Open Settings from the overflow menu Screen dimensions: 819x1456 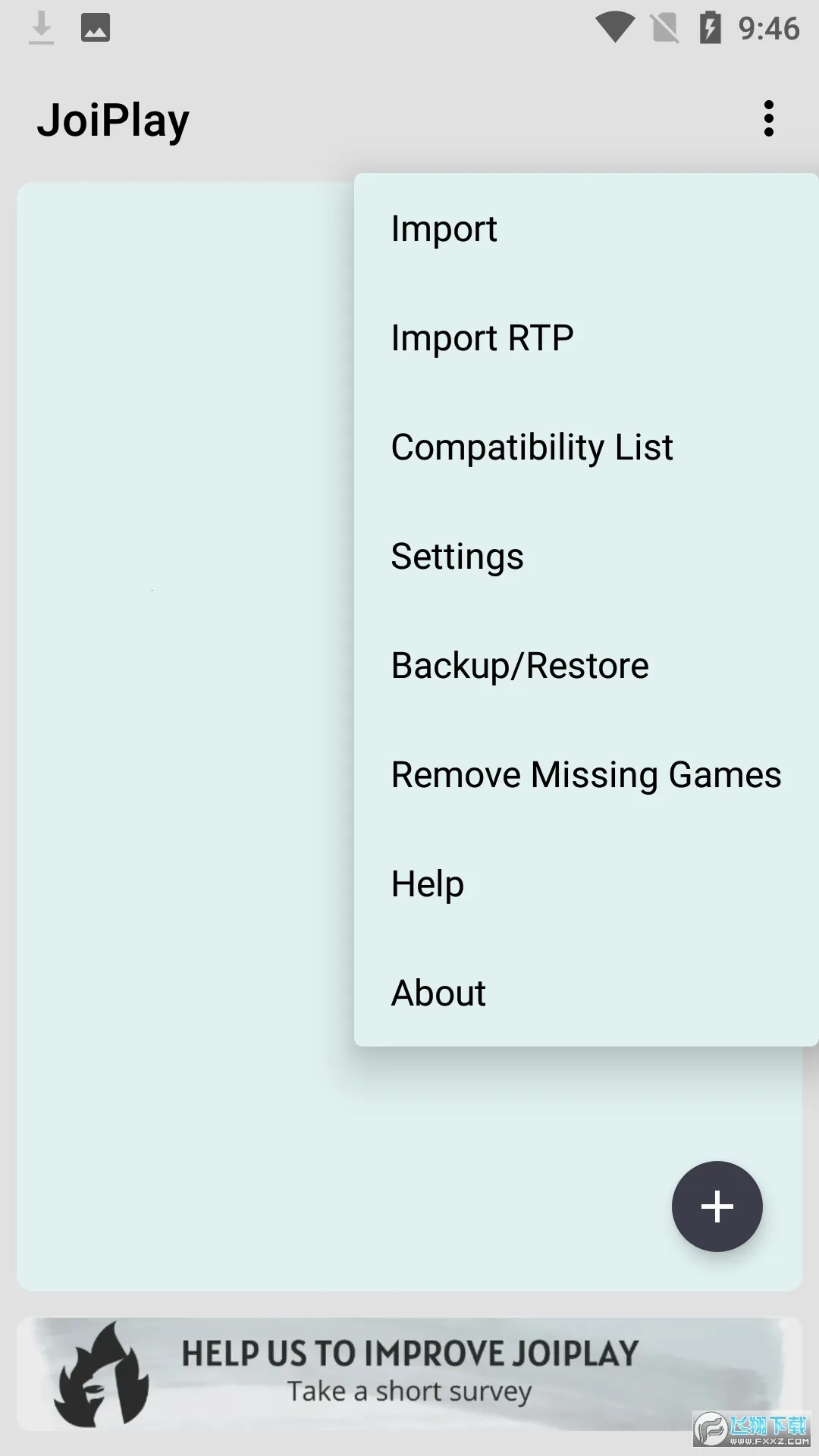(x=457, y=557)
